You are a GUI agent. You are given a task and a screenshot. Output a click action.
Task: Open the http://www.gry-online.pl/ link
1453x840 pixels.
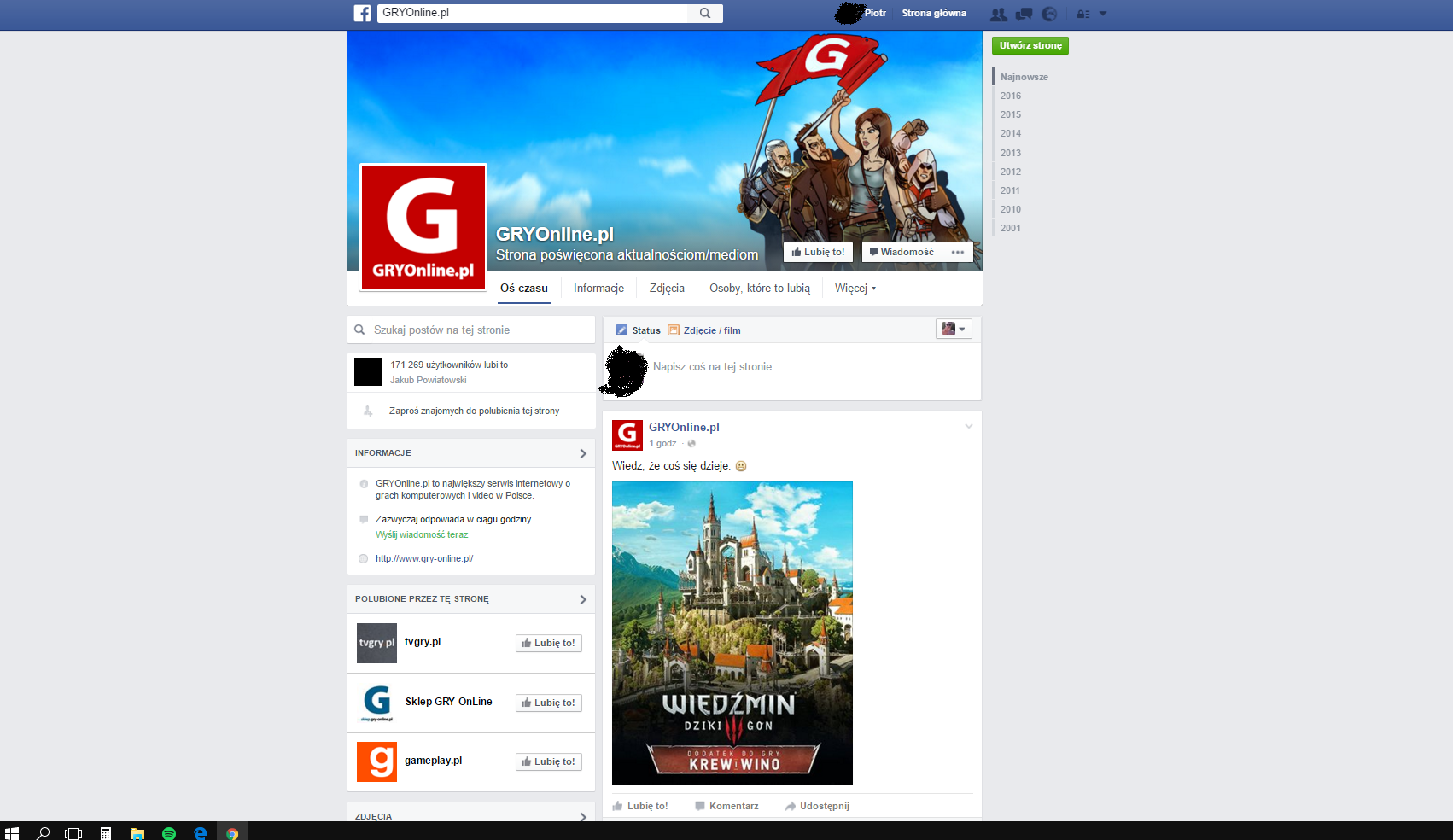(x=424, y=558)
